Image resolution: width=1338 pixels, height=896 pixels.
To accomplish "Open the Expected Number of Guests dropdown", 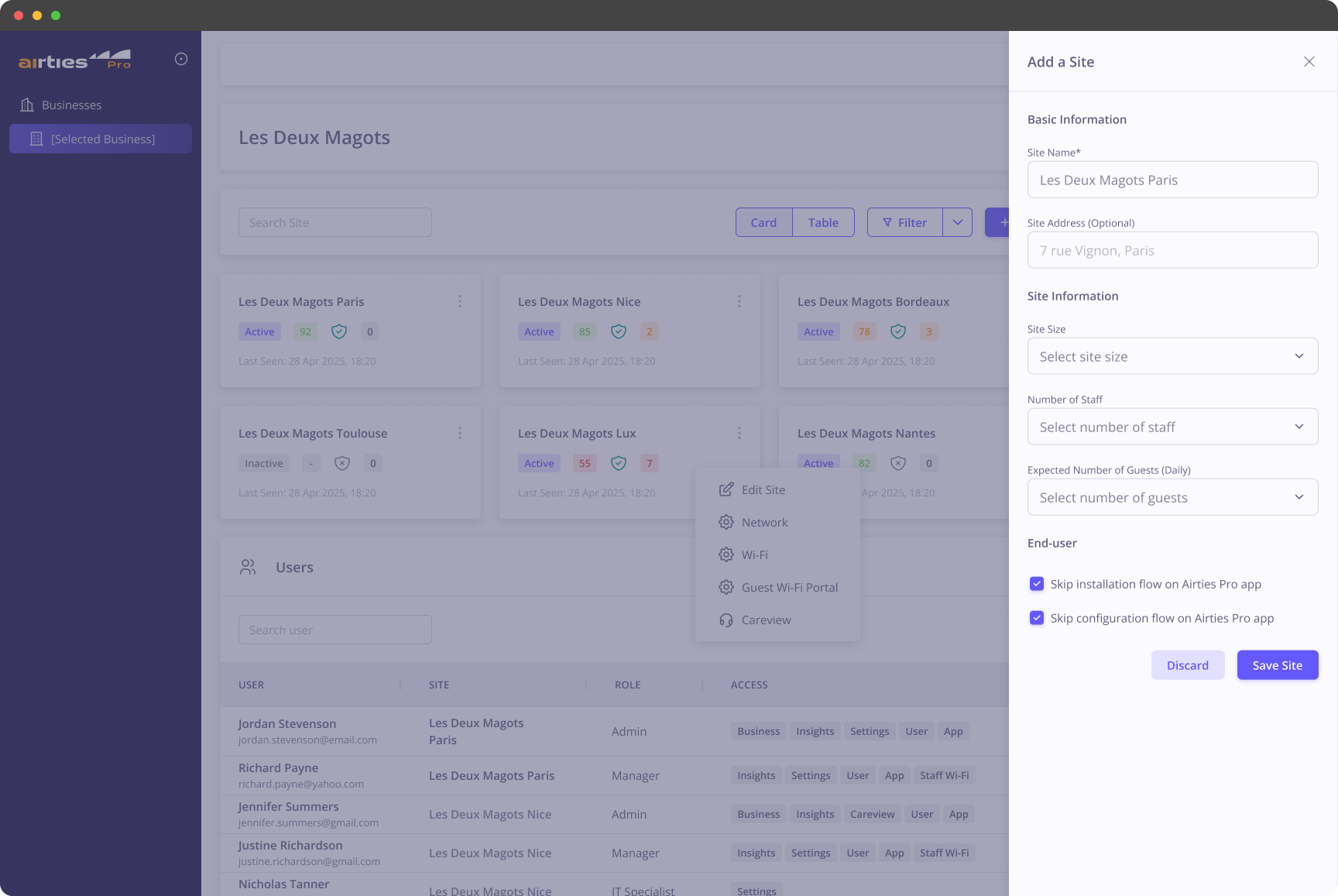I will tap(1173, 497).
